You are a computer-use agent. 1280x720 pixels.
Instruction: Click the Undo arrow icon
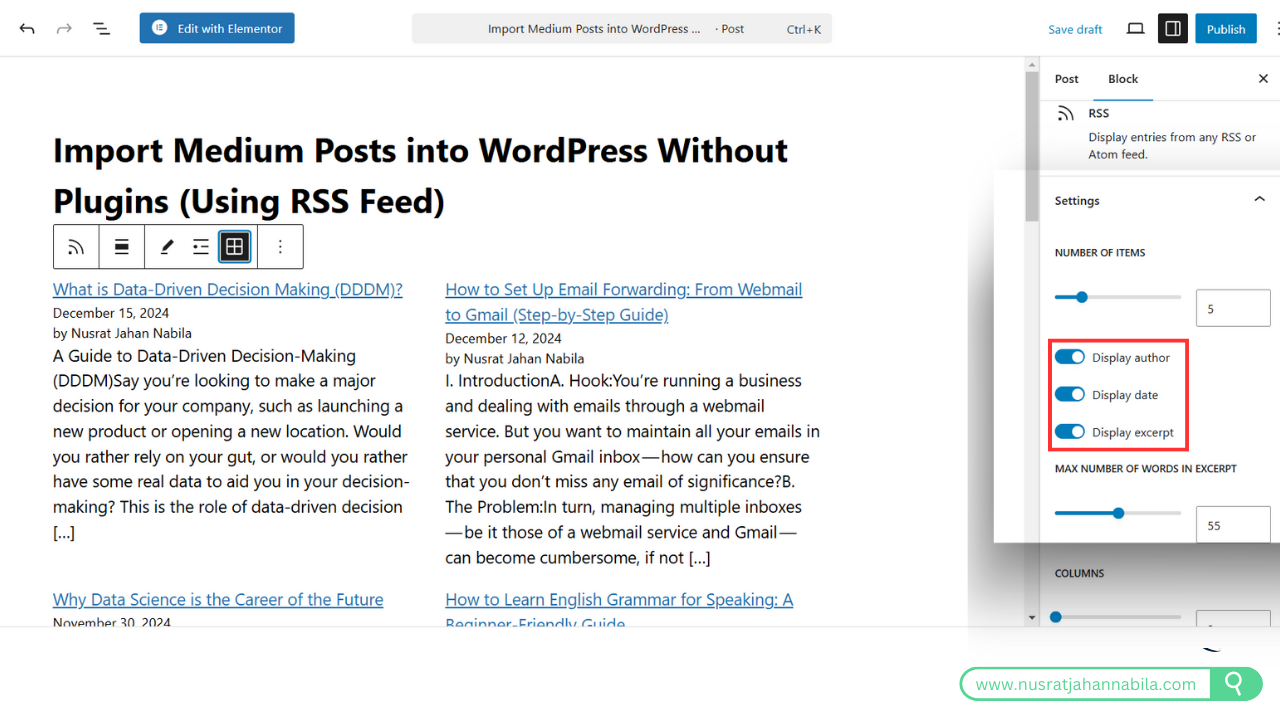pyautogui.click(x=27, y=29)
